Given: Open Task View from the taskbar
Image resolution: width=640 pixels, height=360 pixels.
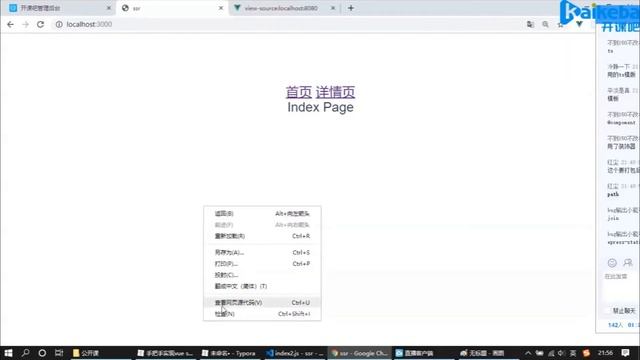Looking at the screenshot, I should [x=59, y=353].
